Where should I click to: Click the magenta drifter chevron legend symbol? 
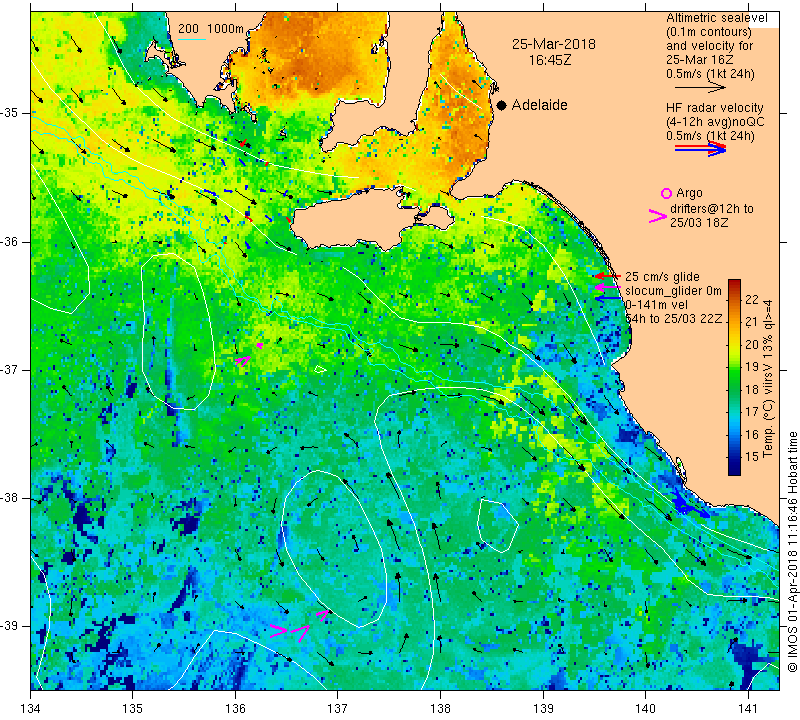click(658, 216)
